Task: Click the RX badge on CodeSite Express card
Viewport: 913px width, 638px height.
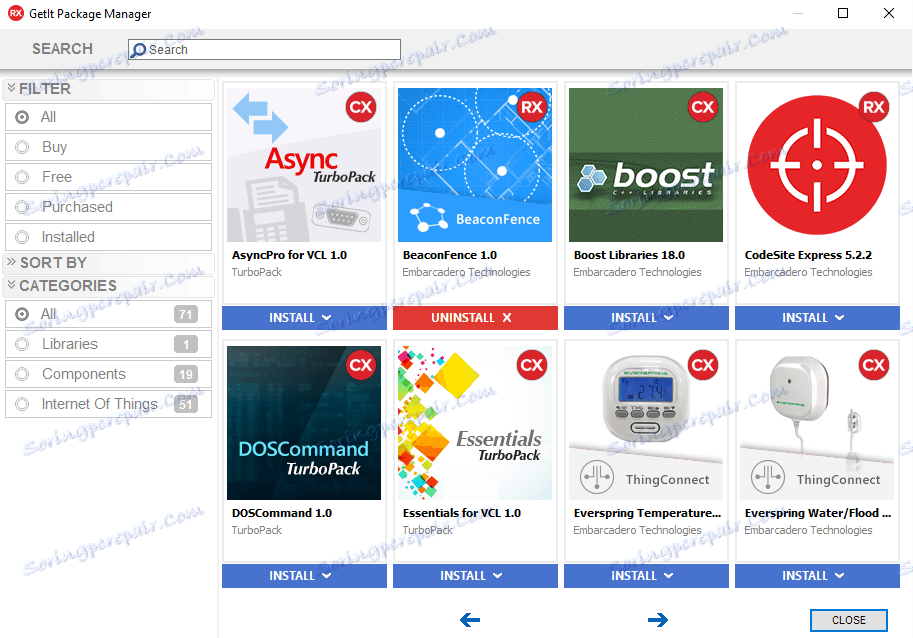Action: (874, 107)
